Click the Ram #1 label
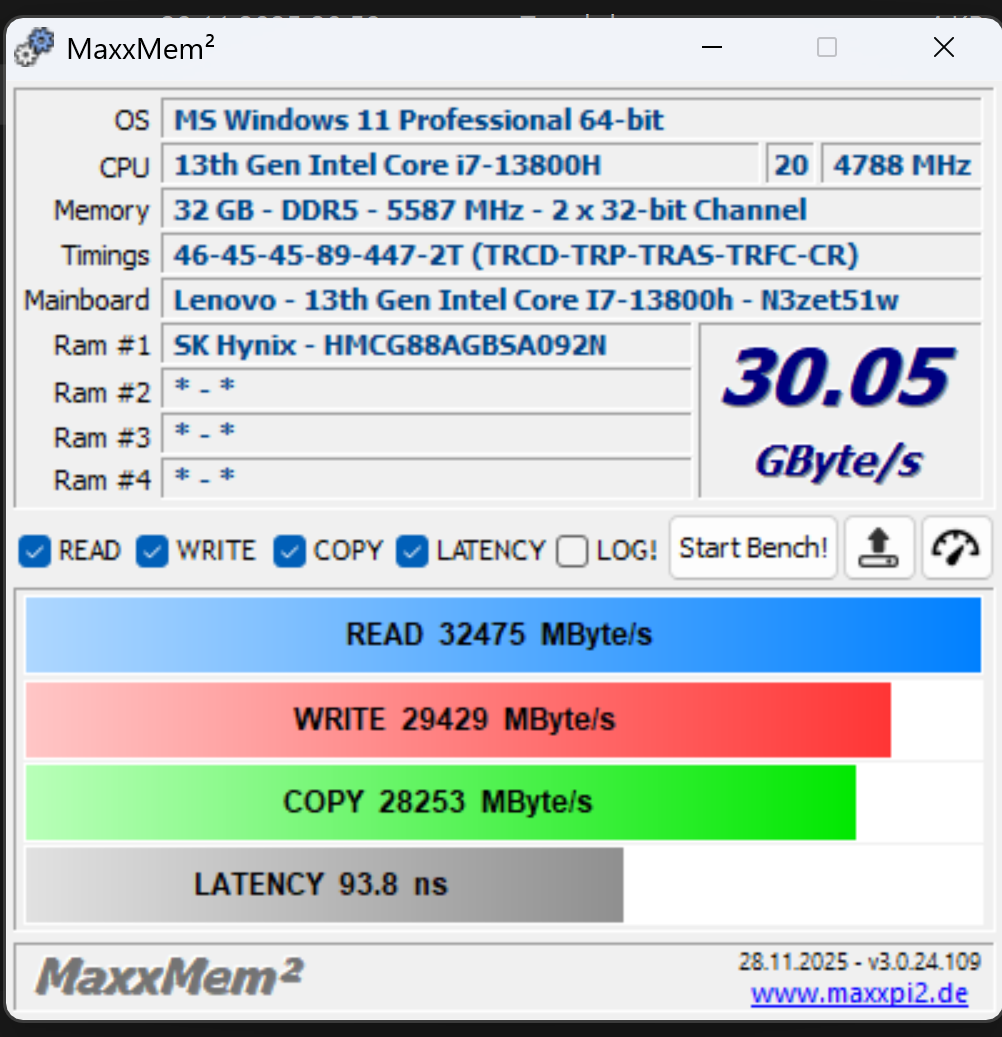The image size is (1002, 1037). 103,345
